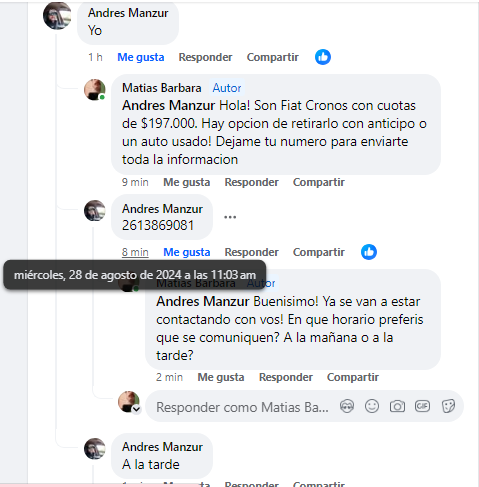Open Matias Barbara's profile from Fiat reply

162,88
